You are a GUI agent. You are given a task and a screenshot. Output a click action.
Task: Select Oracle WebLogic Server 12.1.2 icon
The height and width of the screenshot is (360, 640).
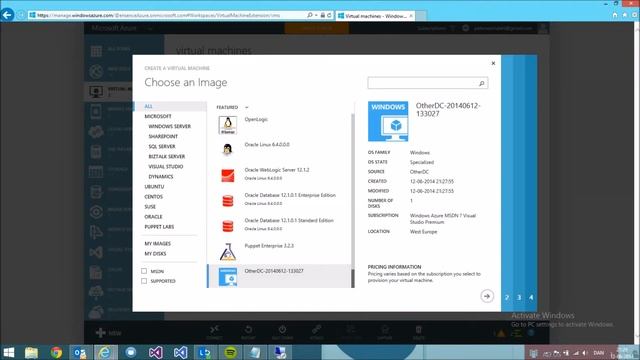click(x=227, y=176)
